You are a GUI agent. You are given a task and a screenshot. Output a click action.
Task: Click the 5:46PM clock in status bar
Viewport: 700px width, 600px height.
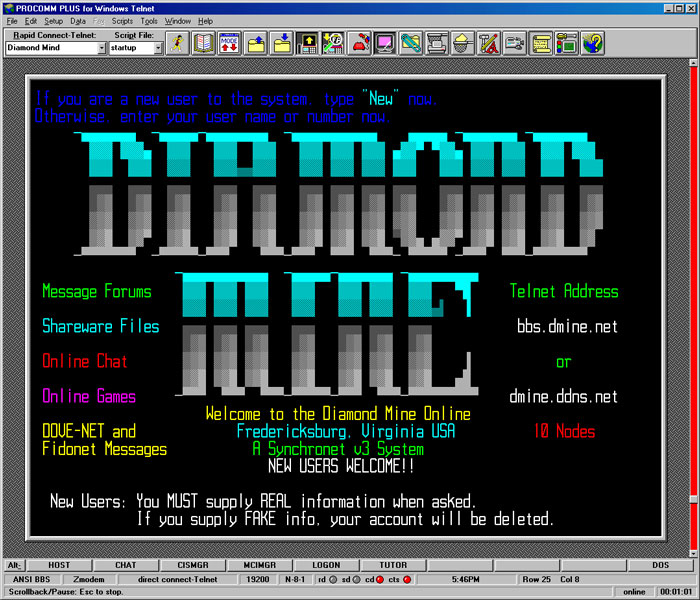(465, 579)
